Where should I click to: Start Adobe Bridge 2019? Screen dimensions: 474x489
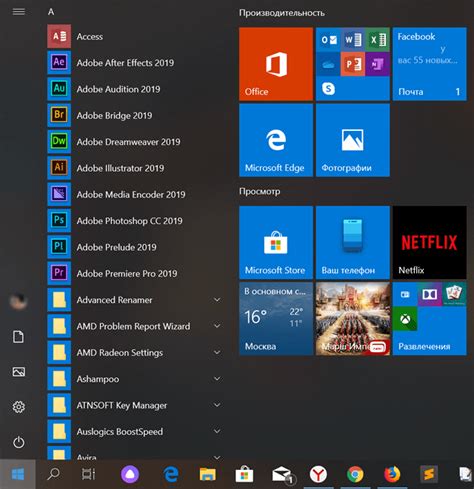(x=135, y=115)
